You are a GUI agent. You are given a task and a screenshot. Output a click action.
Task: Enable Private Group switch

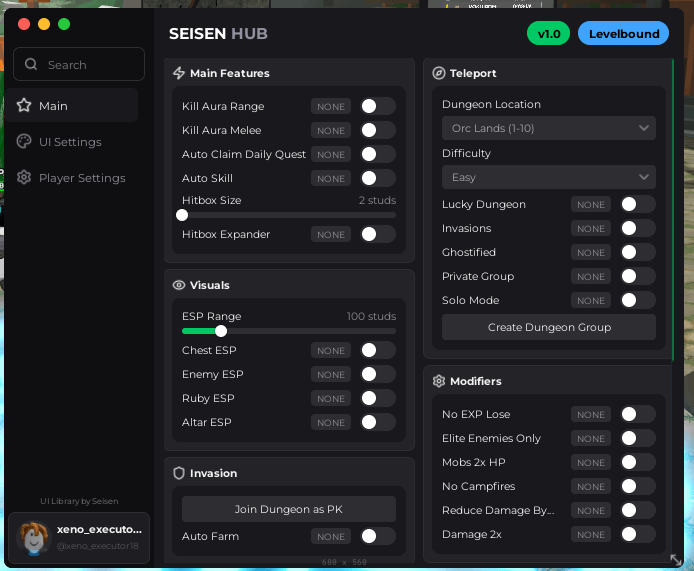(x=638, y=276)
